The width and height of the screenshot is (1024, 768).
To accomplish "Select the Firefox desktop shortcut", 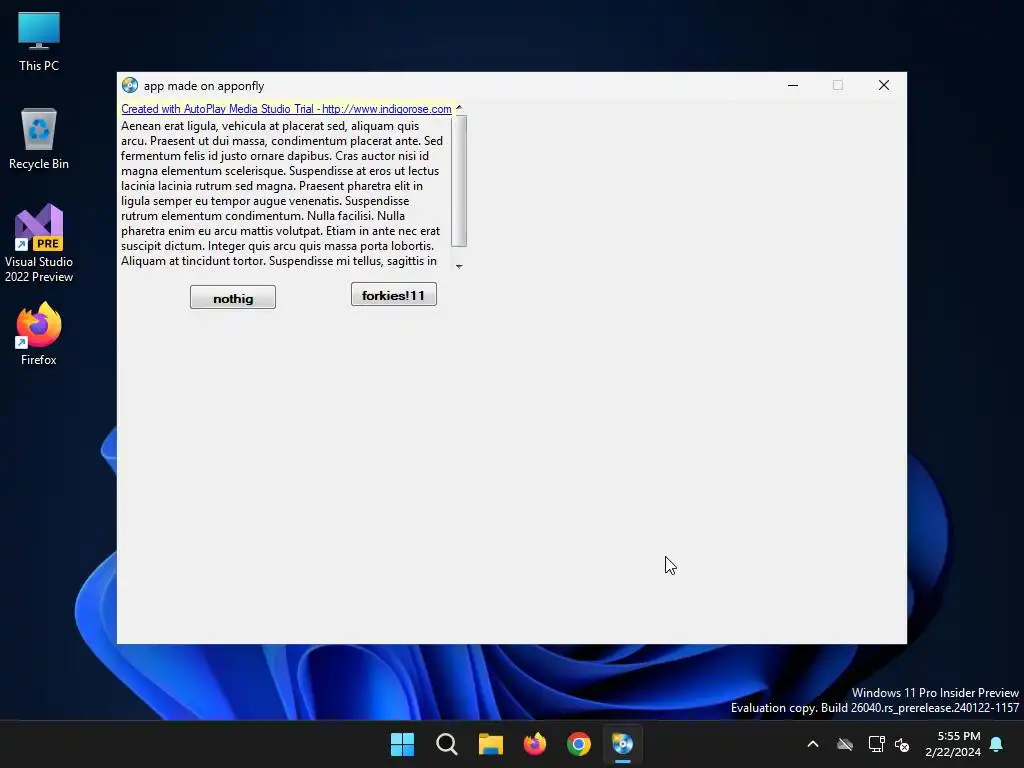I will tap(39, 334).
